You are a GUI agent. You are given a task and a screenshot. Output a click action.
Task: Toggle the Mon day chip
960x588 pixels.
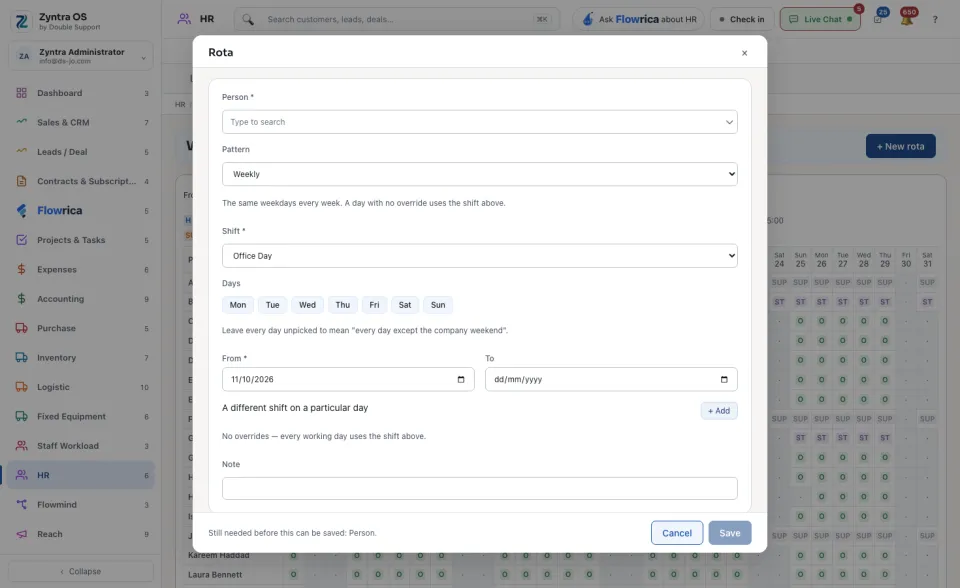point(238,305)
